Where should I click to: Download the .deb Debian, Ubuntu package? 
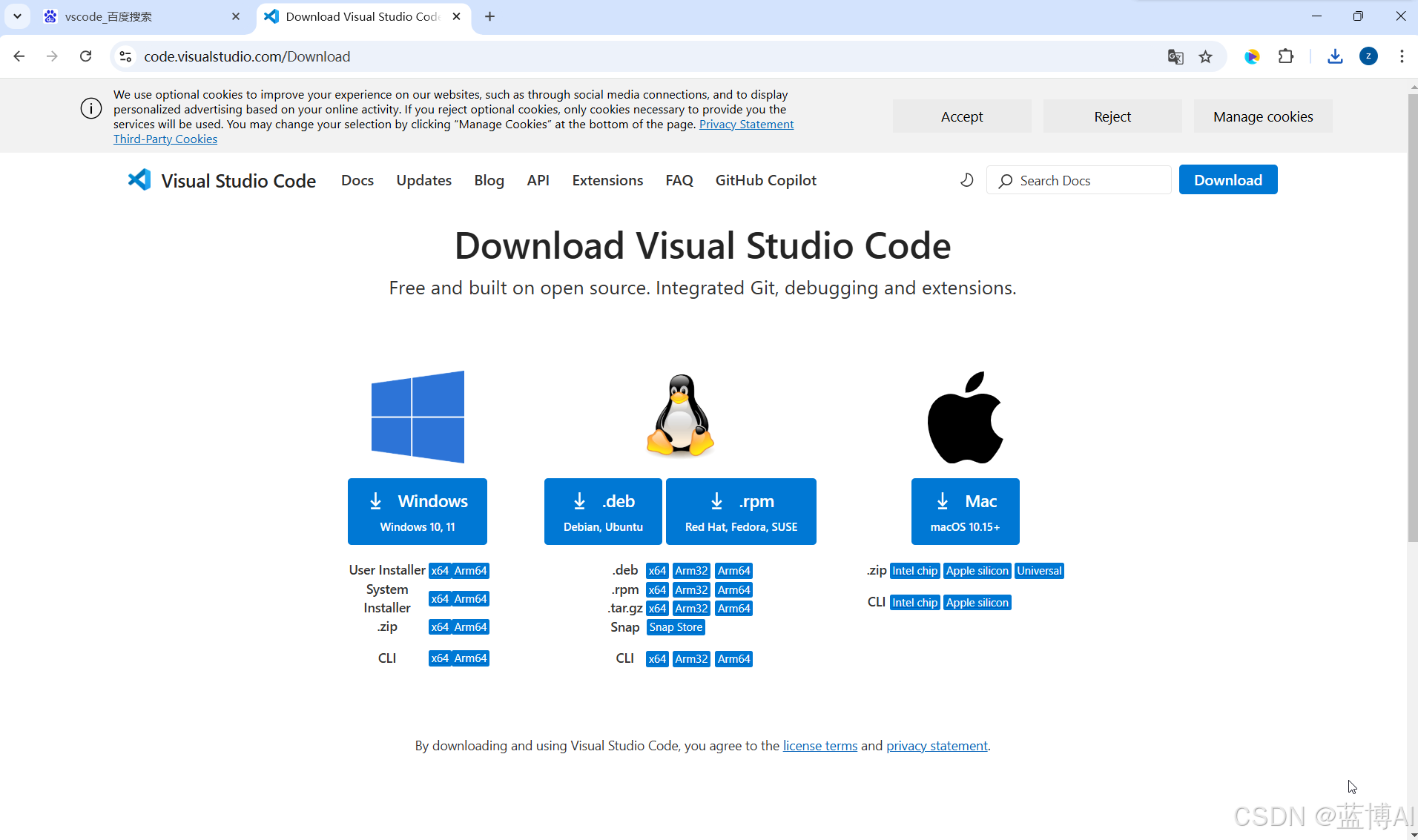603,512
